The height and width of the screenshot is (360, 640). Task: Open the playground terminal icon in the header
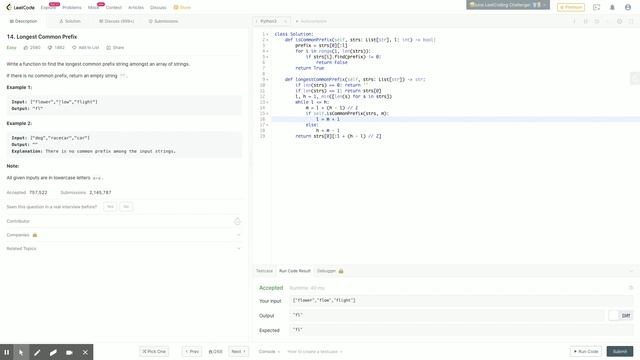(x=596, y=7)
